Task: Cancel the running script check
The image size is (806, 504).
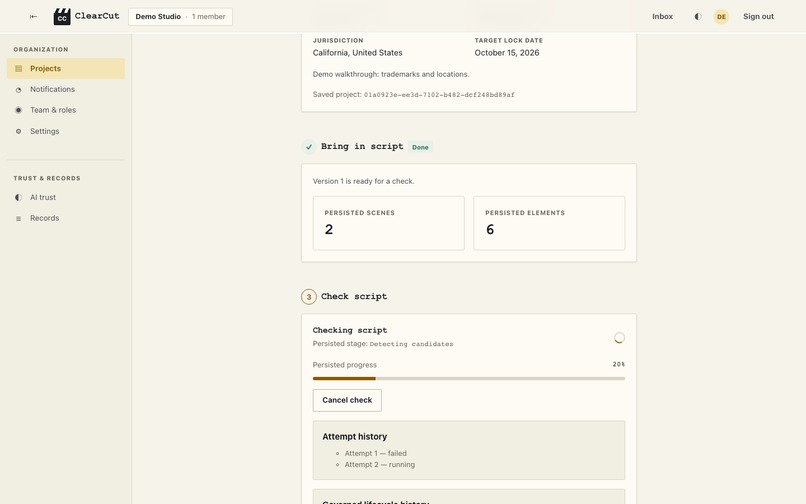Action: 347,400
